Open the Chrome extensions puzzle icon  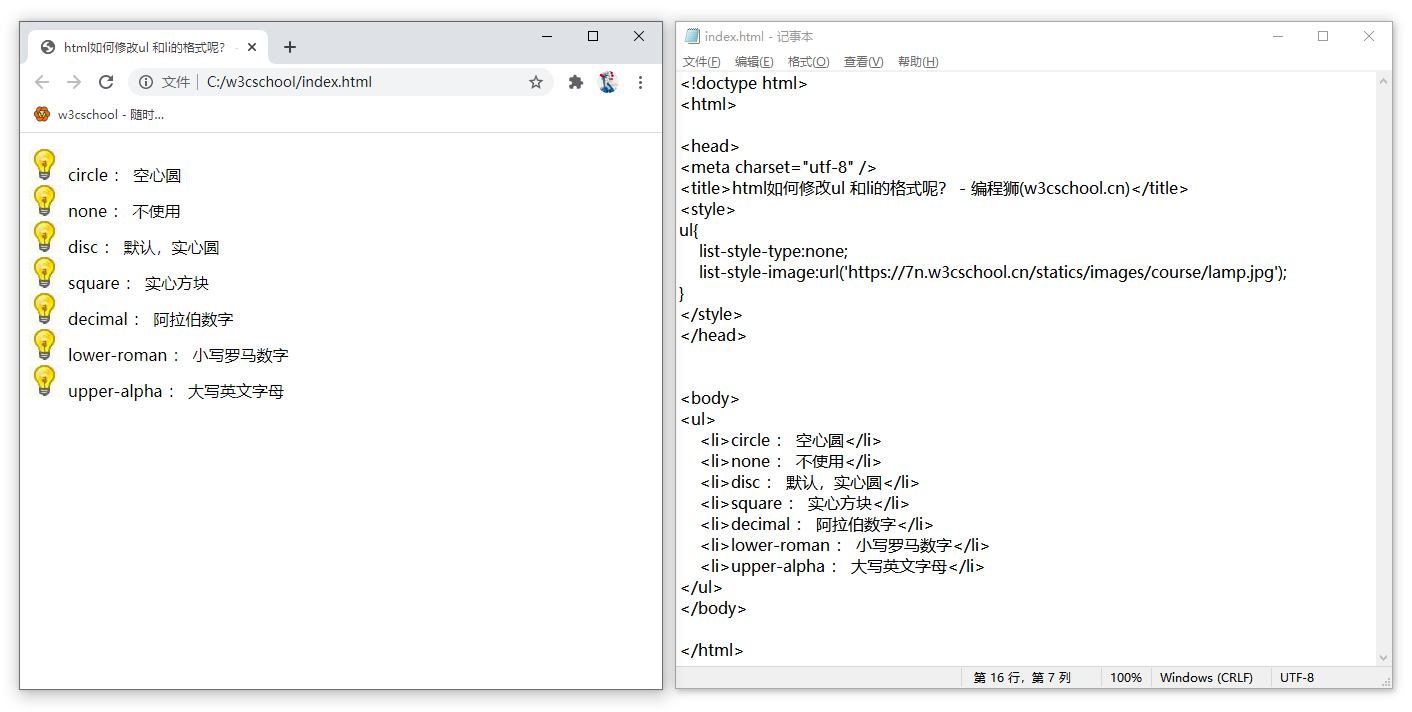[x=576, y=82]
